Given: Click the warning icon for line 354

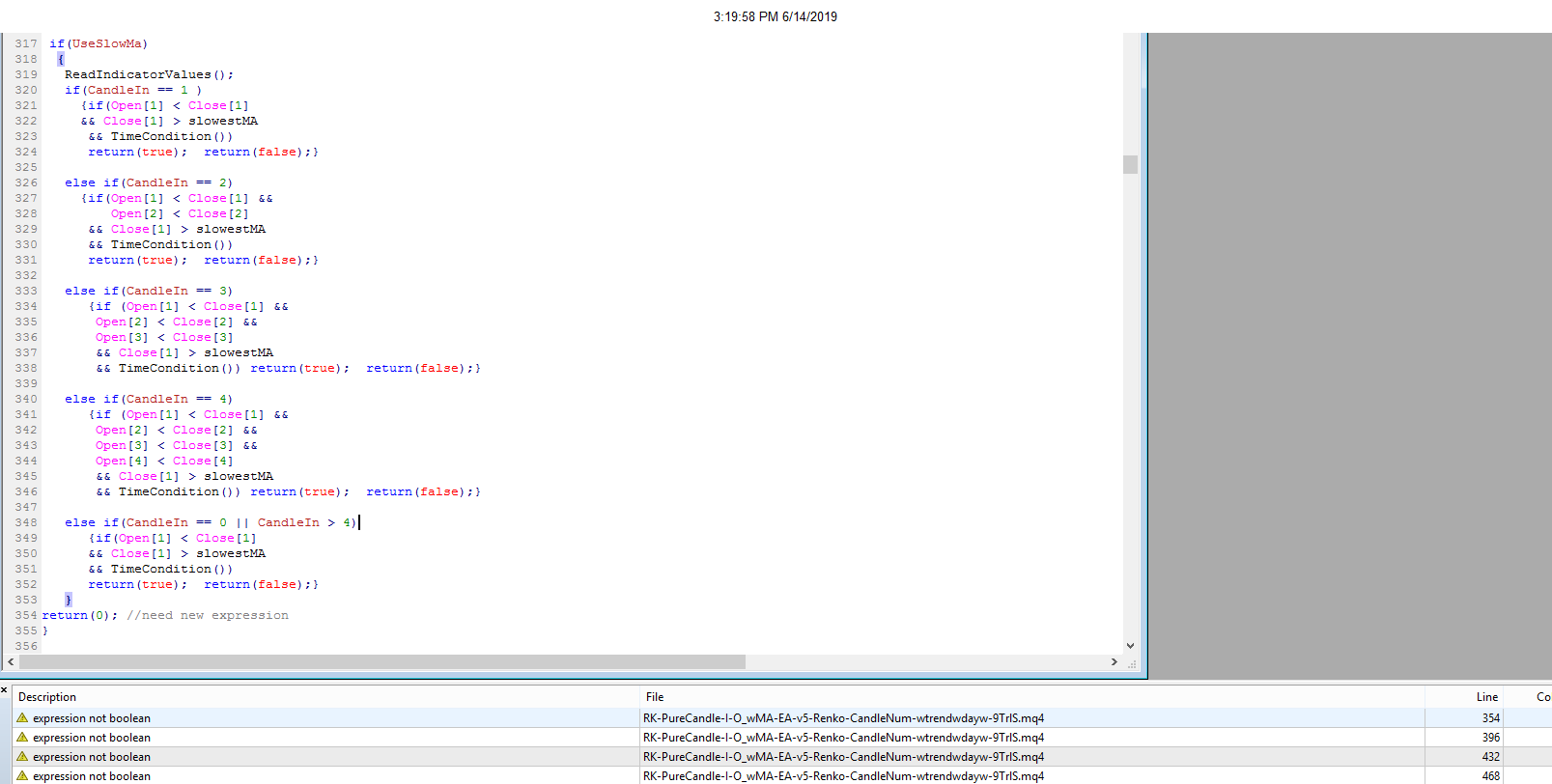Looking at the screenshot, I should (22, 717).
